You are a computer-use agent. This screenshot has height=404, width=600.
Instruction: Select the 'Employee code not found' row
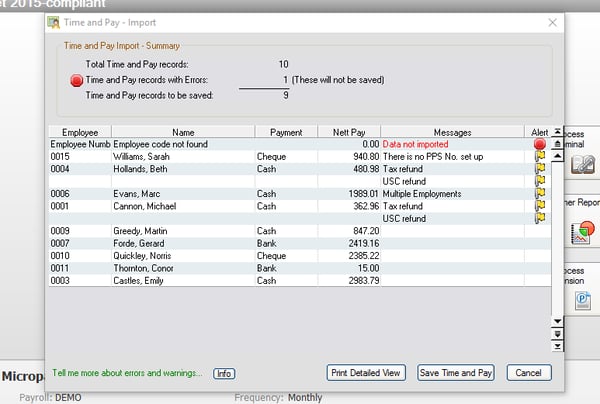coord(300,144)
